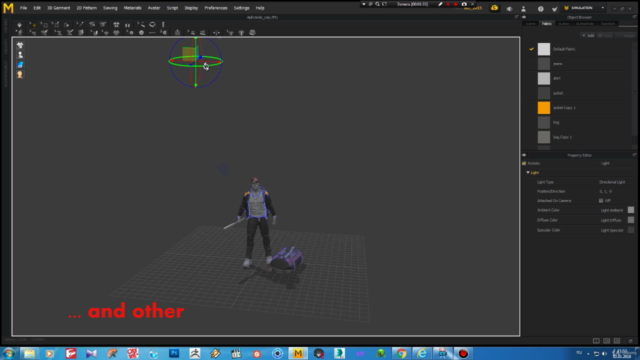Open the Ambient Color swatch
Screen dimensions: 640x360
click(631, 210)
